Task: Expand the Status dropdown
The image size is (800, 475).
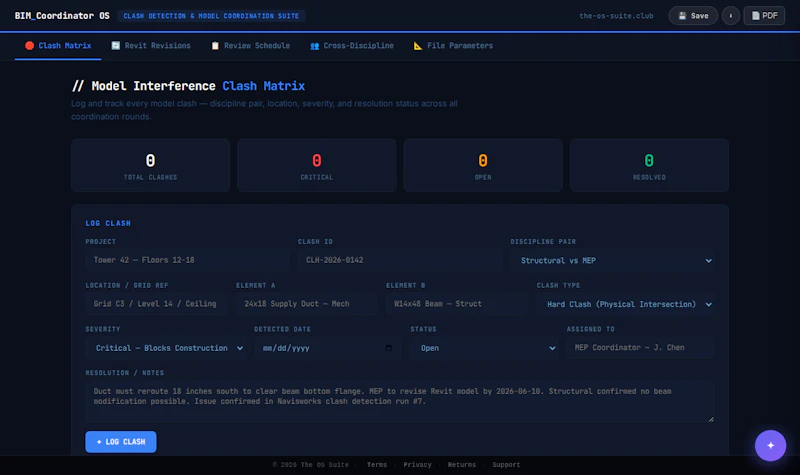Action: pos(483,348)
